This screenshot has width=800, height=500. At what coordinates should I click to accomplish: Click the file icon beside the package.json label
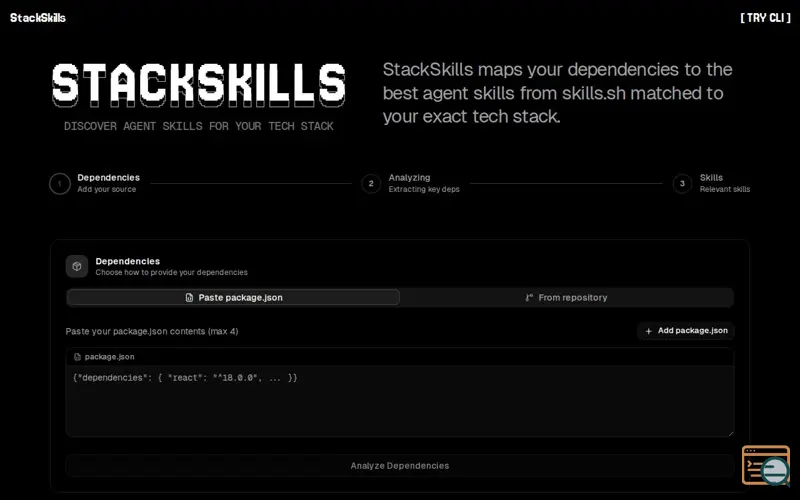[x=78, y=357]
